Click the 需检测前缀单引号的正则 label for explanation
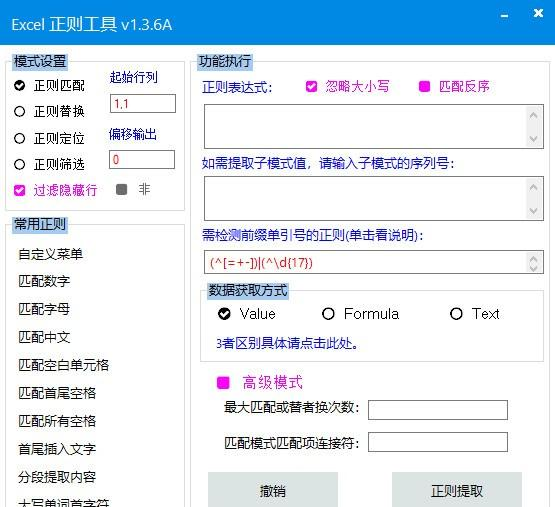This screenshot has height=507, width=555. (313, 235)
